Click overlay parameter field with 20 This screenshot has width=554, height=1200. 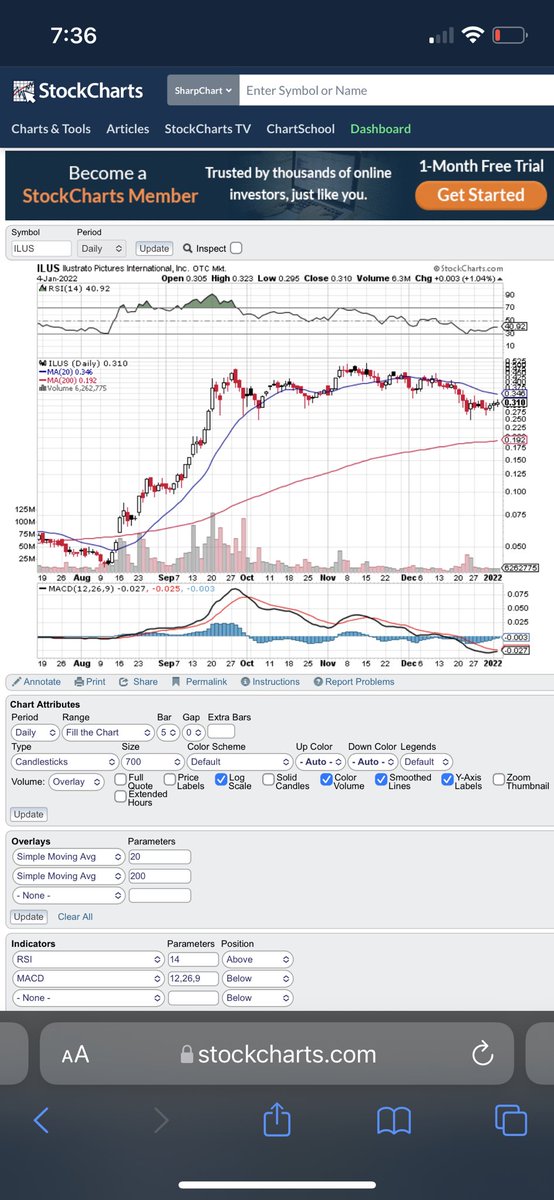(159, 857)
